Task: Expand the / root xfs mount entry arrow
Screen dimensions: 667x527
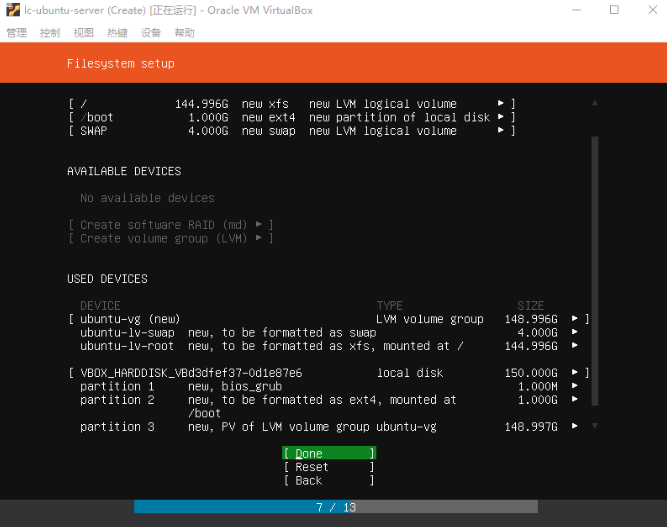Action: click(x=501, y=103)
